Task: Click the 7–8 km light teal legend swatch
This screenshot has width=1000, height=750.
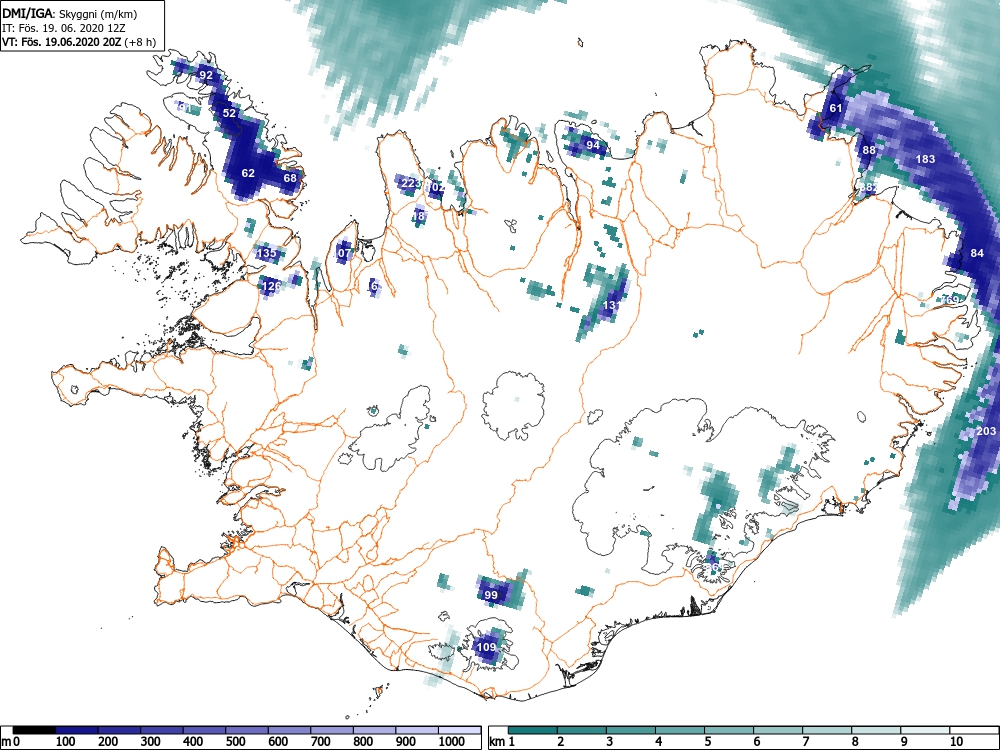Action: pyautogui.click(x=827, y=730)
